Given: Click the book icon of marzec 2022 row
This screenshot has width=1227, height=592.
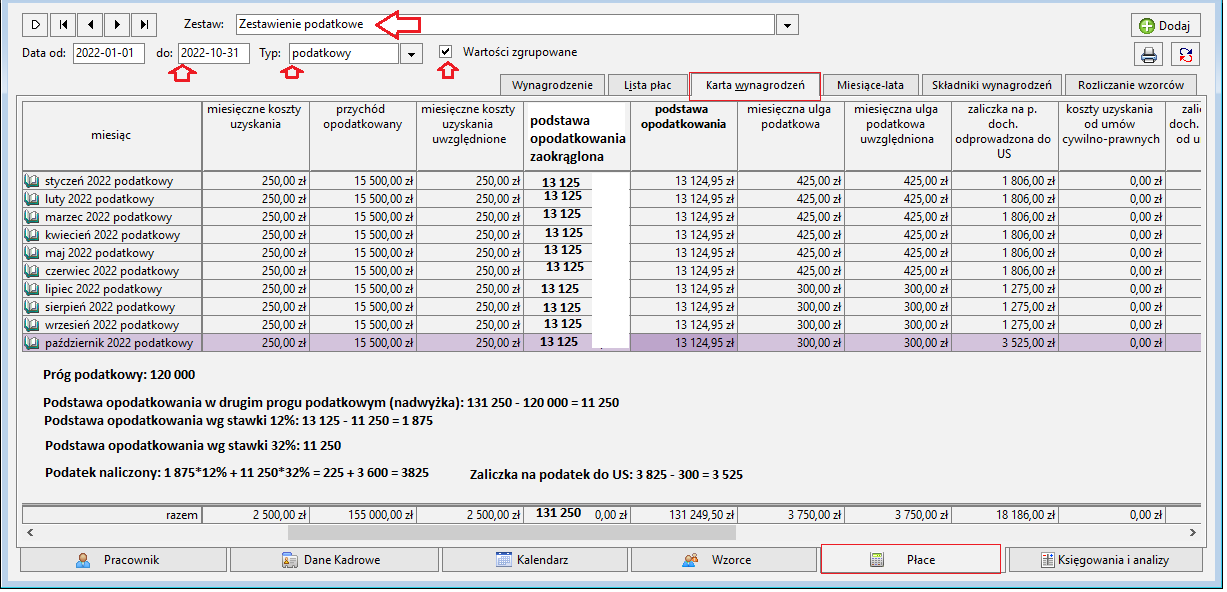Looking at the screenshot, I should 33,217.
